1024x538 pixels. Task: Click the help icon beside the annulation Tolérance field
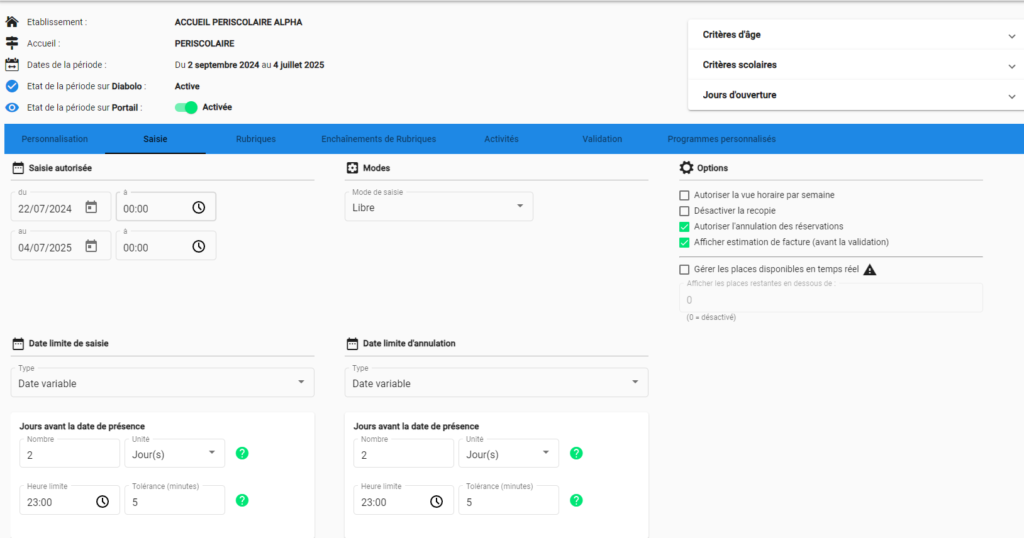[x=576, y=500]
